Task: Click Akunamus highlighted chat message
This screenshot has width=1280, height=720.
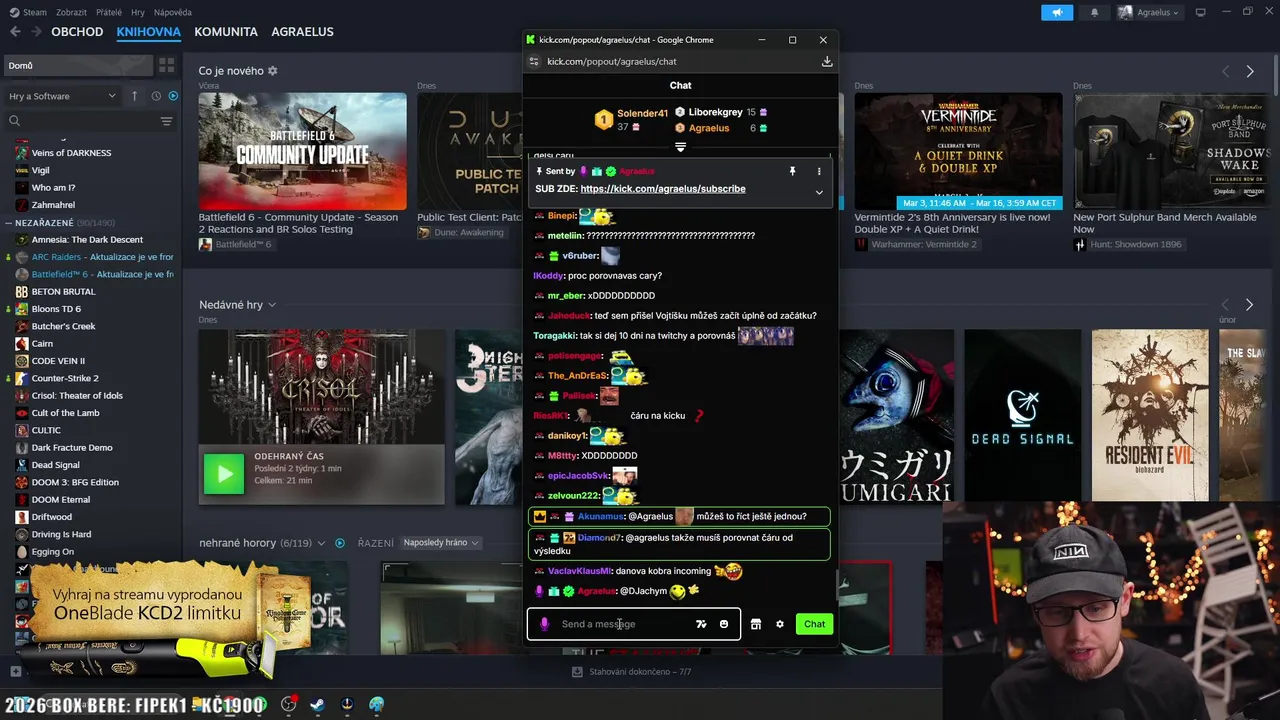Action: [x=680, y=517]
